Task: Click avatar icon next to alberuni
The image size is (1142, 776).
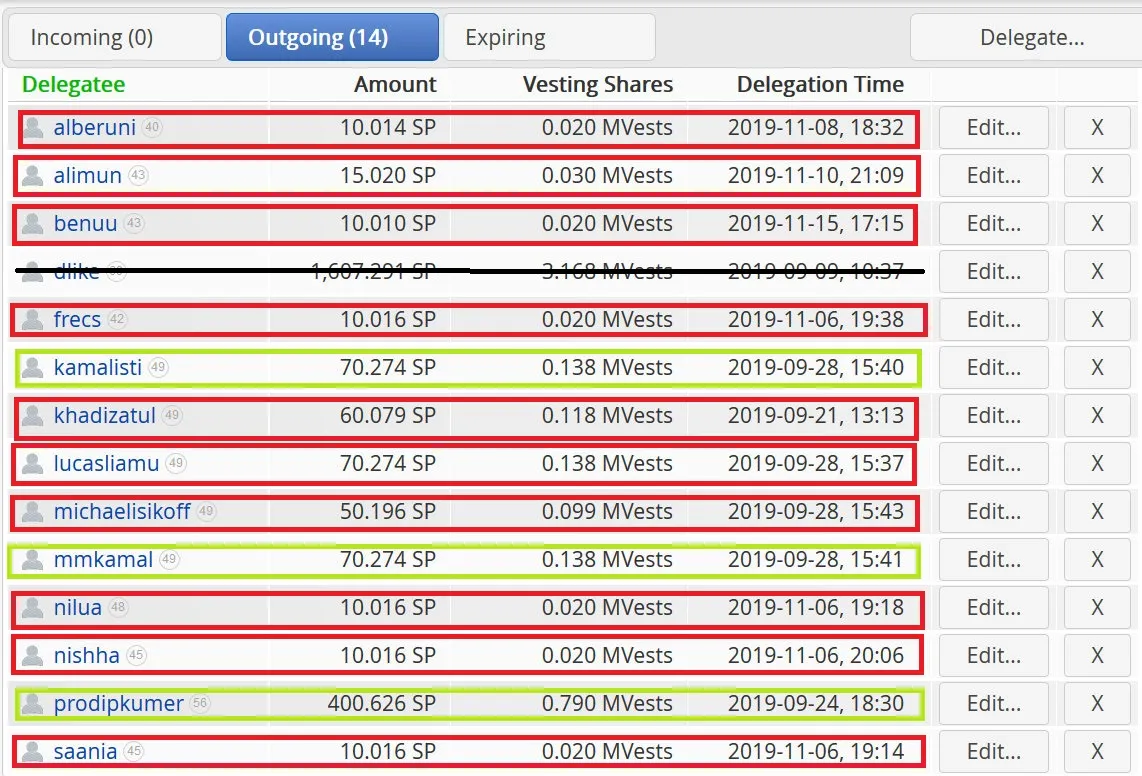Action: pyautogui.click(x=33, y=128)
